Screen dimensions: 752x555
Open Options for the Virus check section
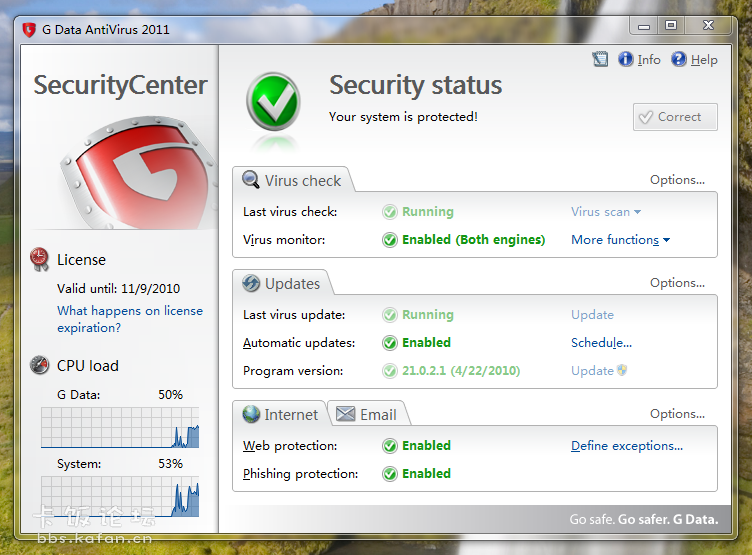click(x=677, y=180)
